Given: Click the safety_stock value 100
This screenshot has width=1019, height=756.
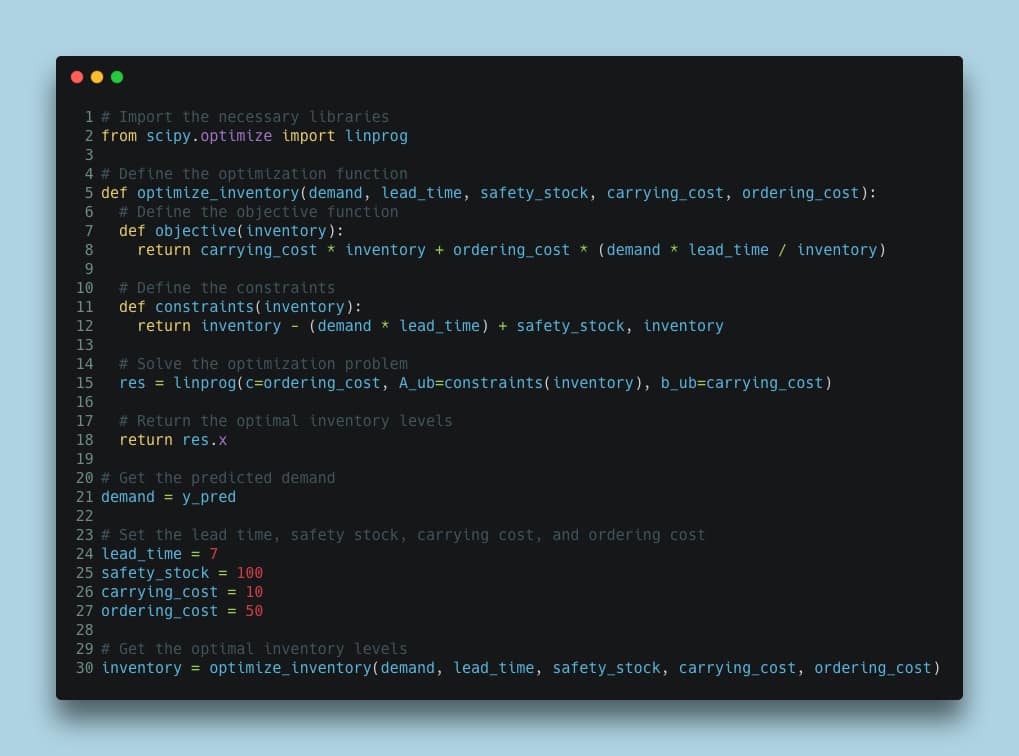Looking at the screenshot, I should [249, 573].
